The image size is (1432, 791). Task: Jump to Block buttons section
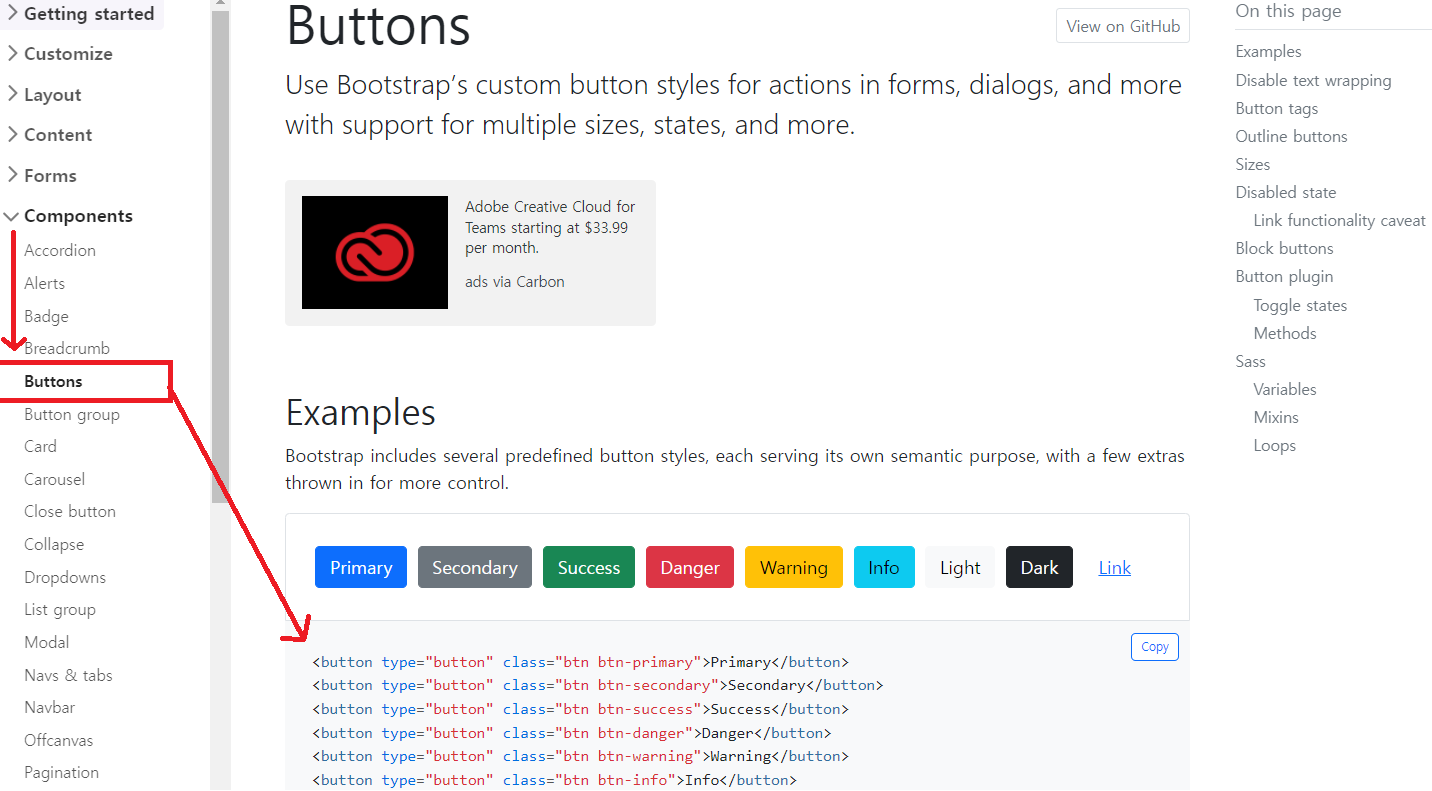(x=1284, y=248)
